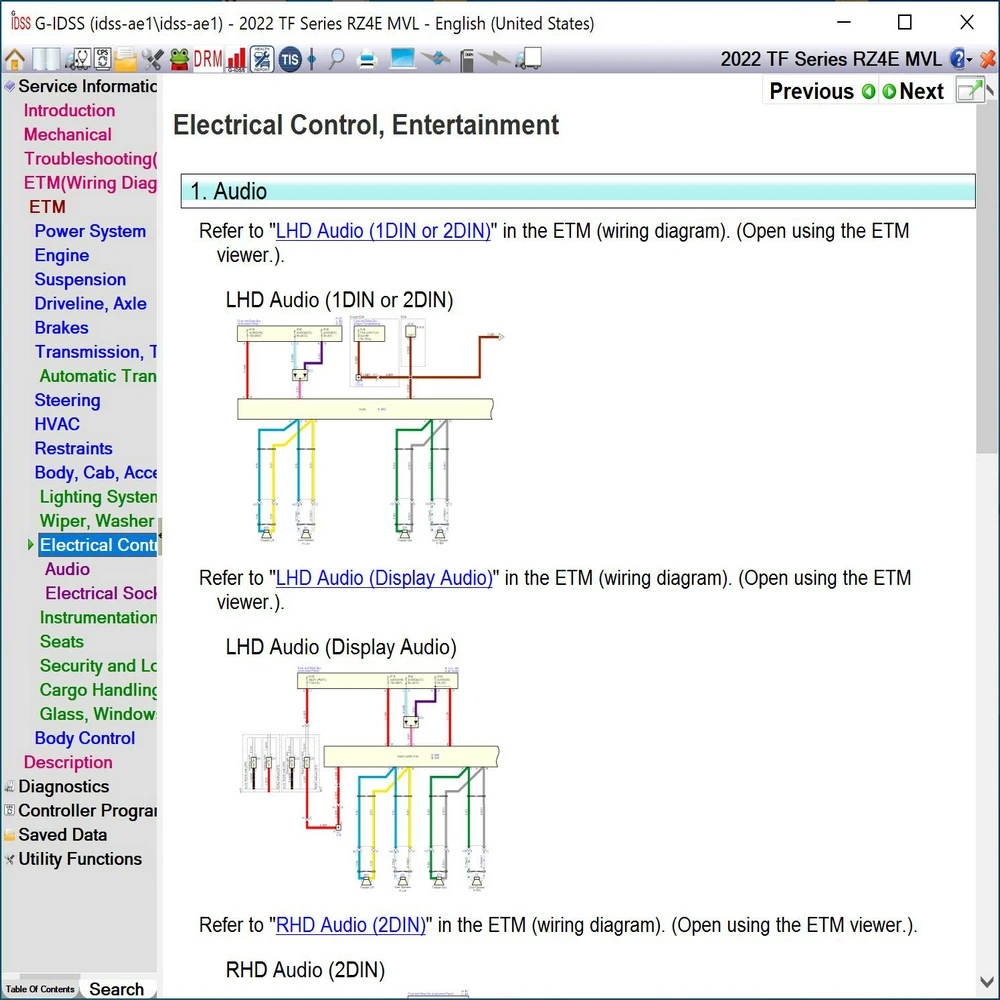Open the blue help question mark icon

click(957, 59)
